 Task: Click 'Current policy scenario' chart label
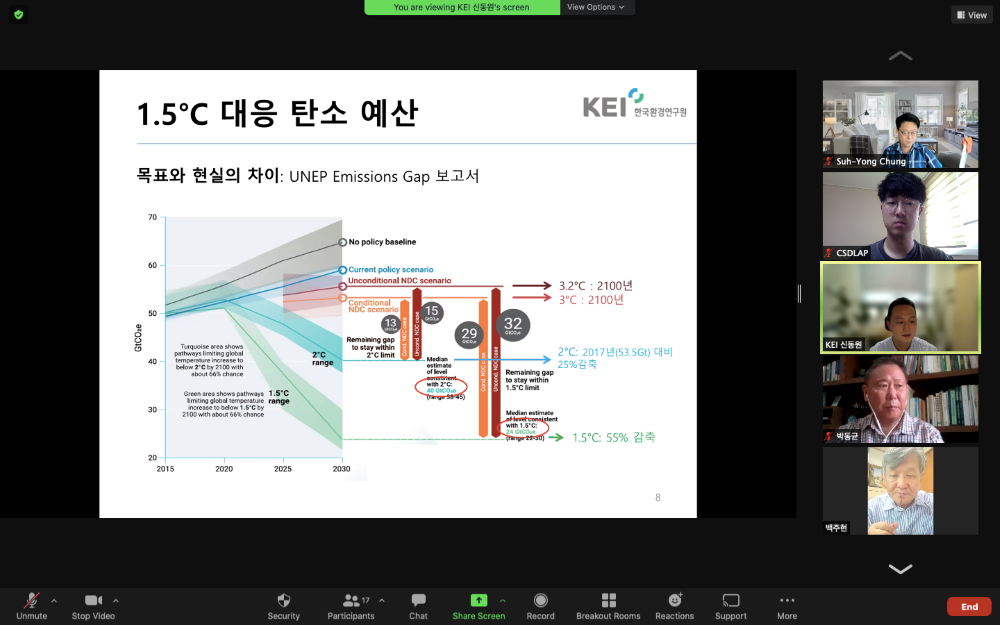pos(390,270)
